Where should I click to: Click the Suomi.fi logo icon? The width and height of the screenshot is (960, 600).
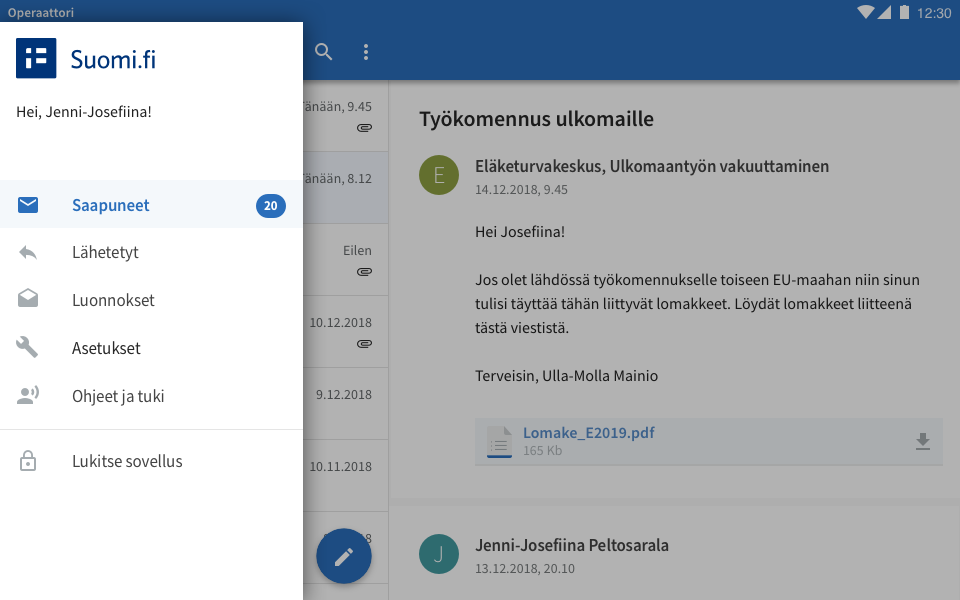[36, 58]
